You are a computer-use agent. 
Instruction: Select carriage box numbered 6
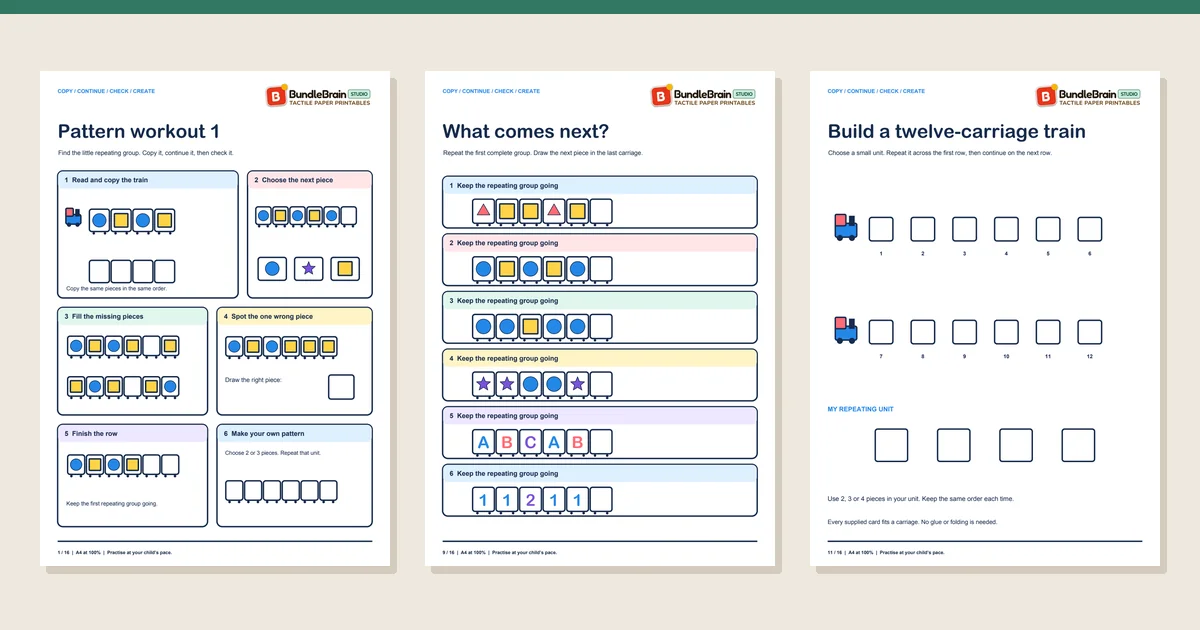[x=1090, y=229]
